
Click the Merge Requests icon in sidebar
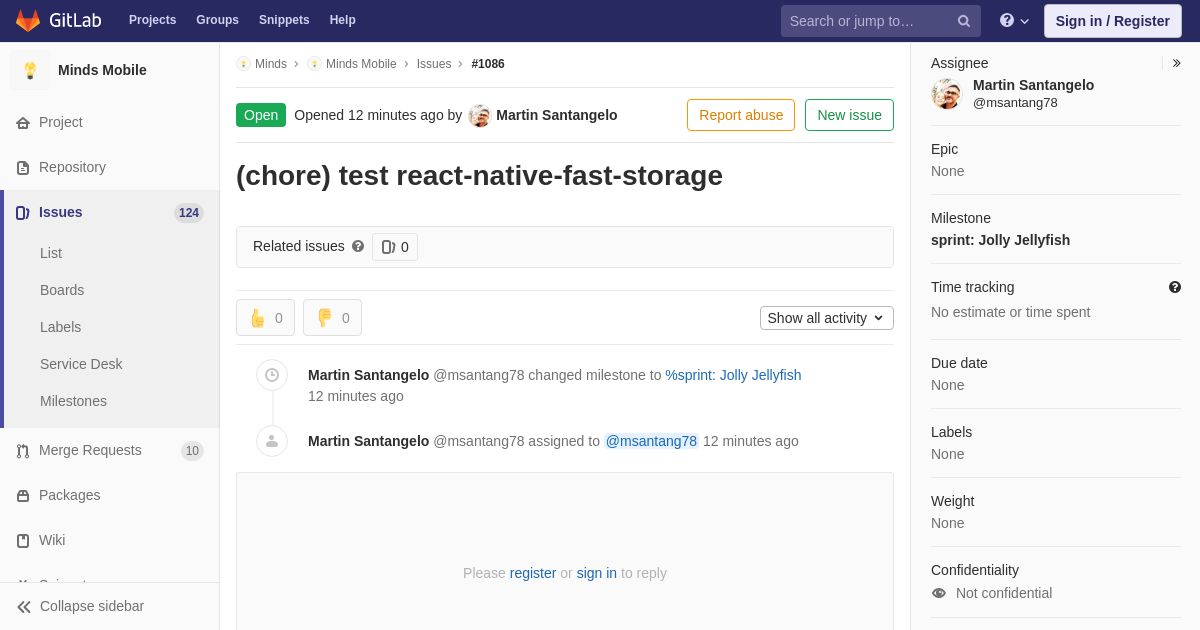[x=23, y=451]
